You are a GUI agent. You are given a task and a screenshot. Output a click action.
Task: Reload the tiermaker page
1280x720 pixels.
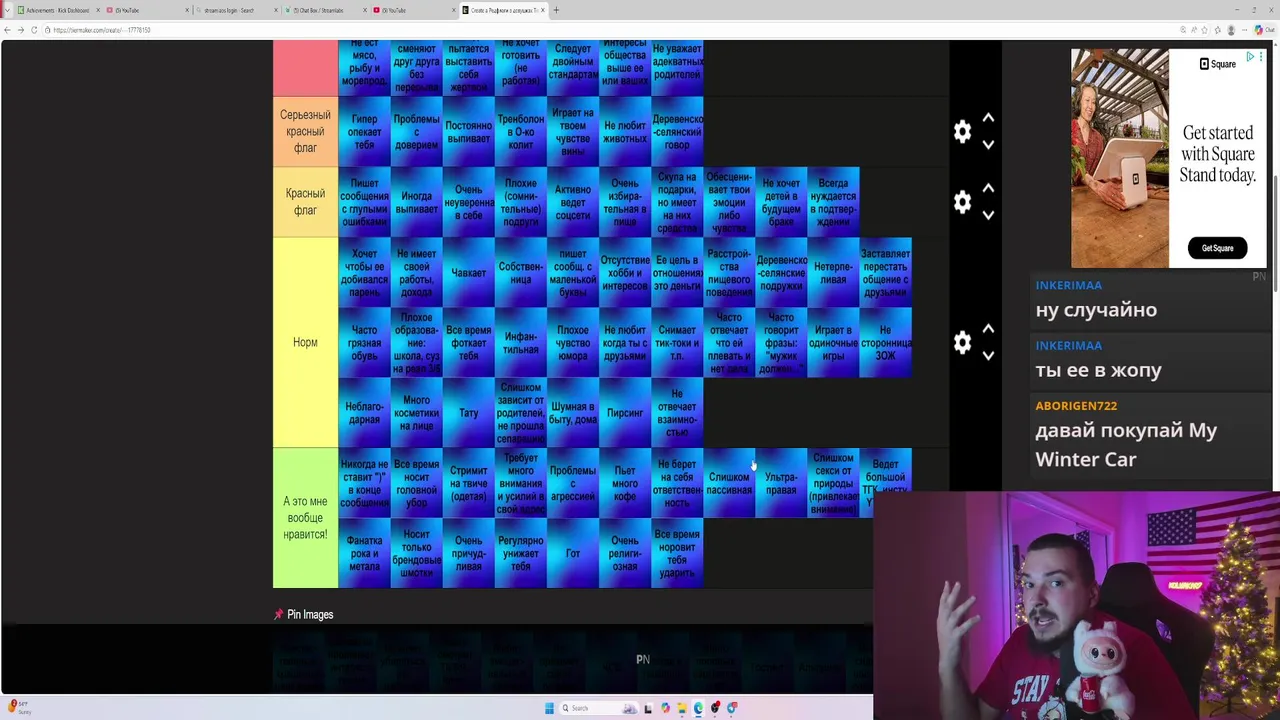click(x=34, y=30)
